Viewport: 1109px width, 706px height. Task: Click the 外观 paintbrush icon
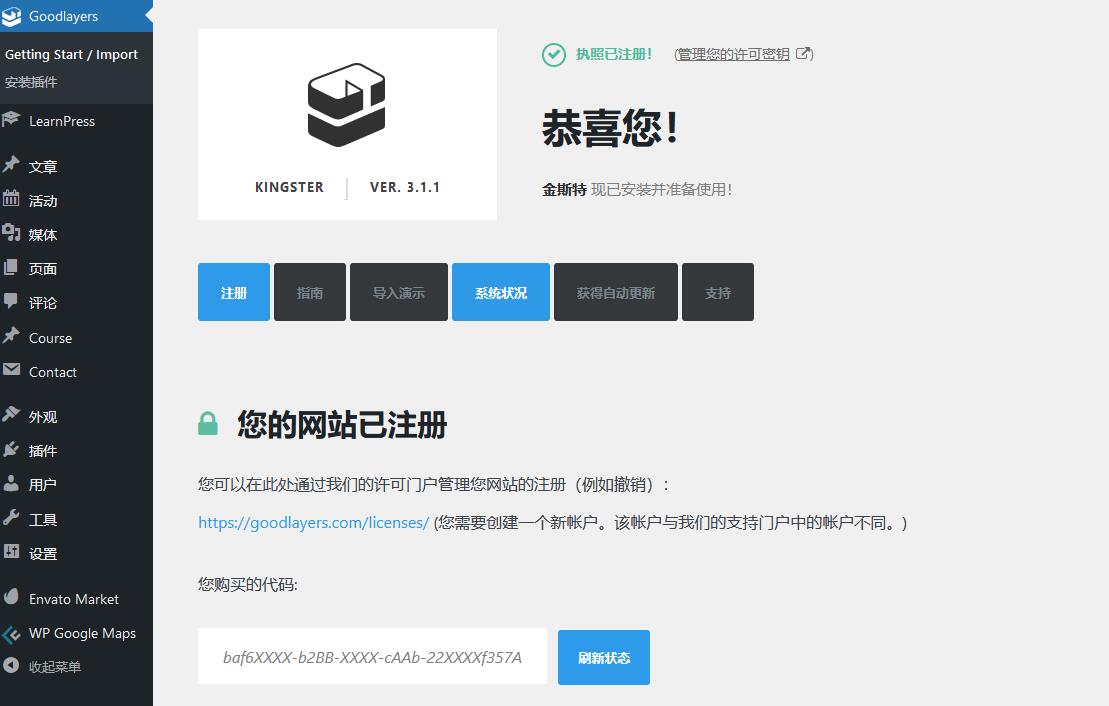(x=11, y=416)
